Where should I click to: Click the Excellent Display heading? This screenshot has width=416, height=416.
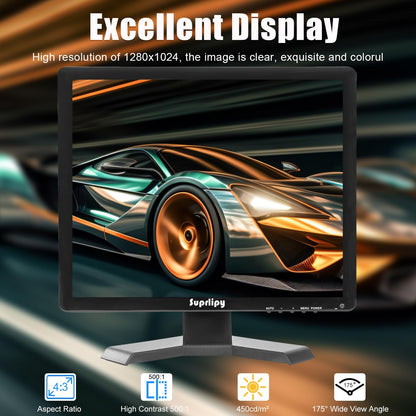coord(214,27)
